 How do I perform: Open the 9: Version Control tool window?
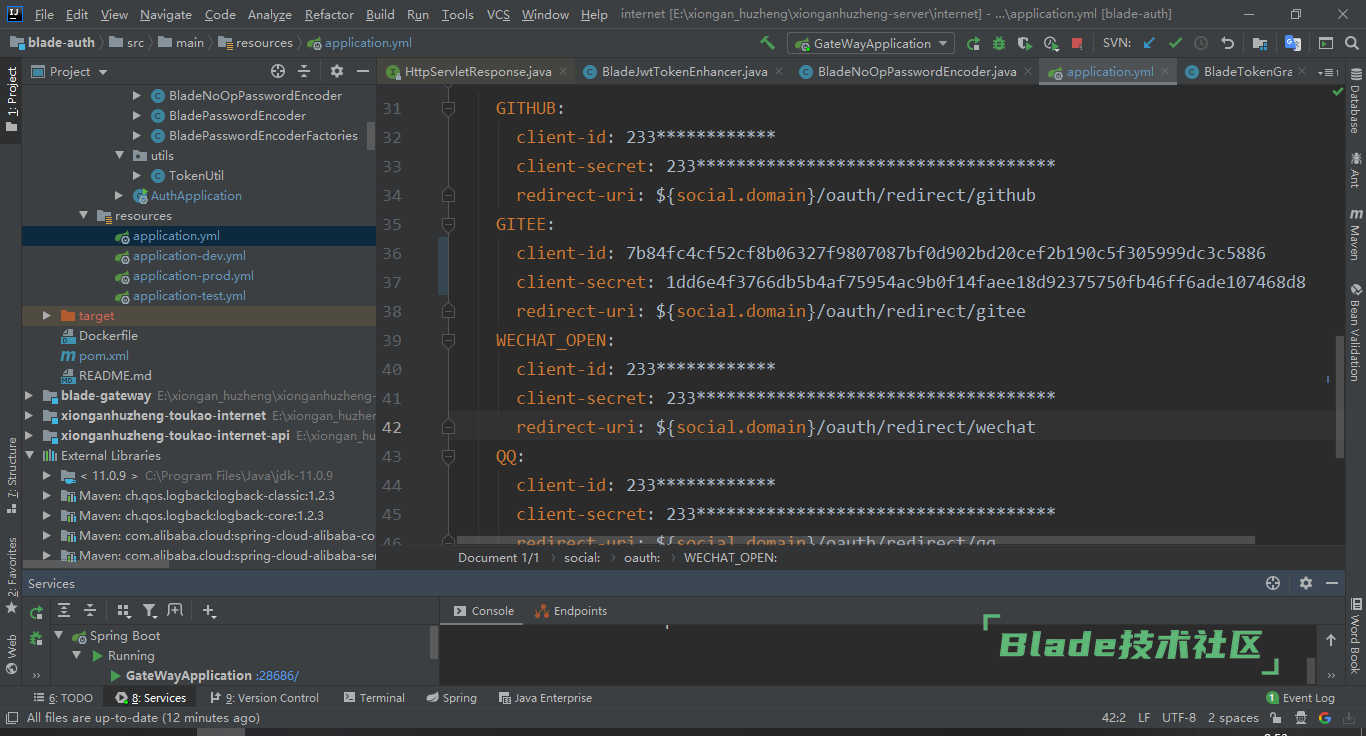coord(264,698)
